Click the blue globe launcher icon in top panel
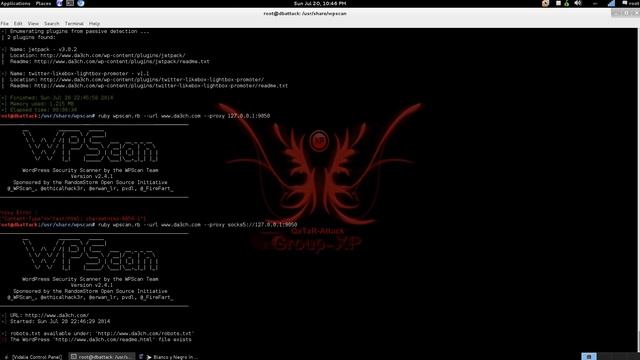This screenshot has height=360, width=640. coord(81,3)
